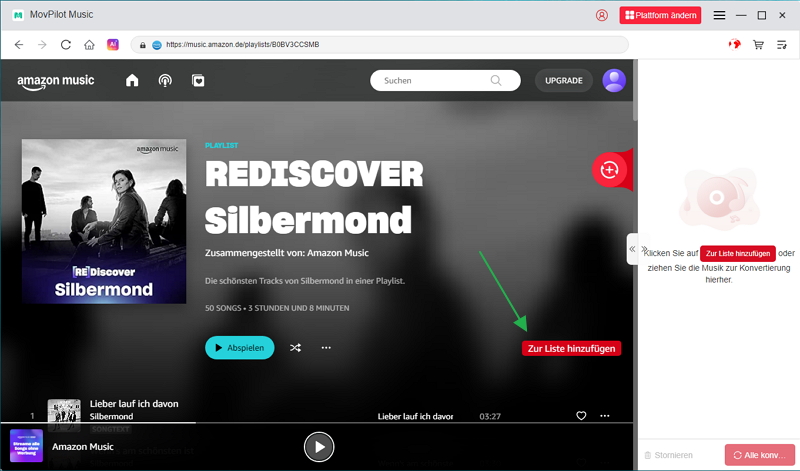
Task: Click the REDISCOVER Silbermond playlist cover
Action: (x=104, y=221)
